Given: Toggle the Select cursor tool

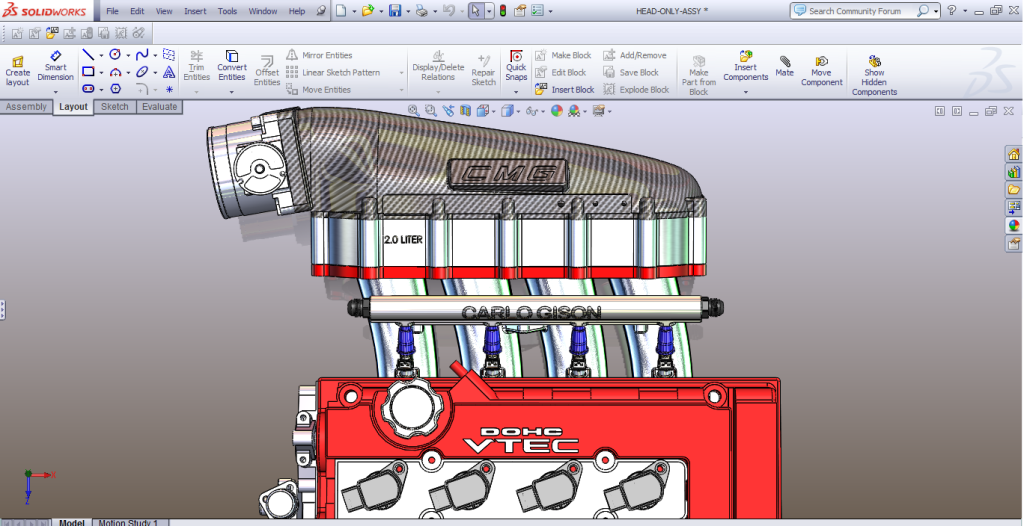Looking at the screenshot, I should [x=476, y=11].
